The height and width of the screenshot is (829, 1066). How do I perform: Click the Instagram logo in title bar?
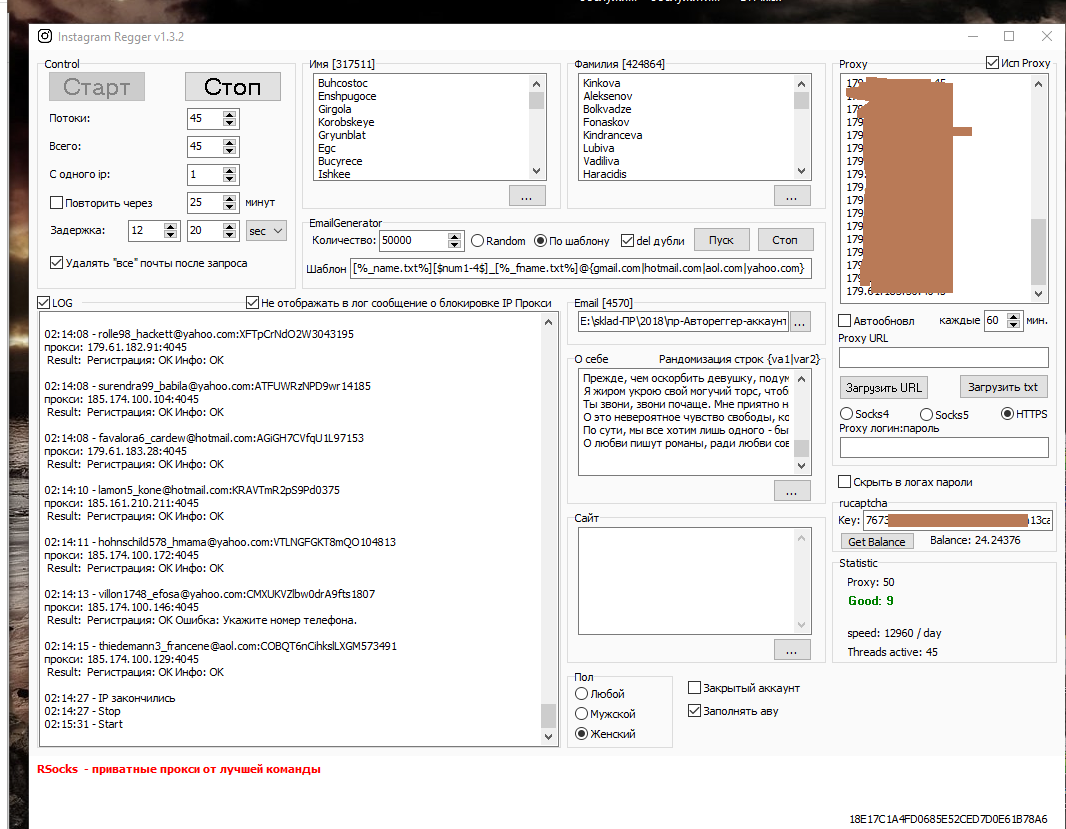click(x=45, y=37)
